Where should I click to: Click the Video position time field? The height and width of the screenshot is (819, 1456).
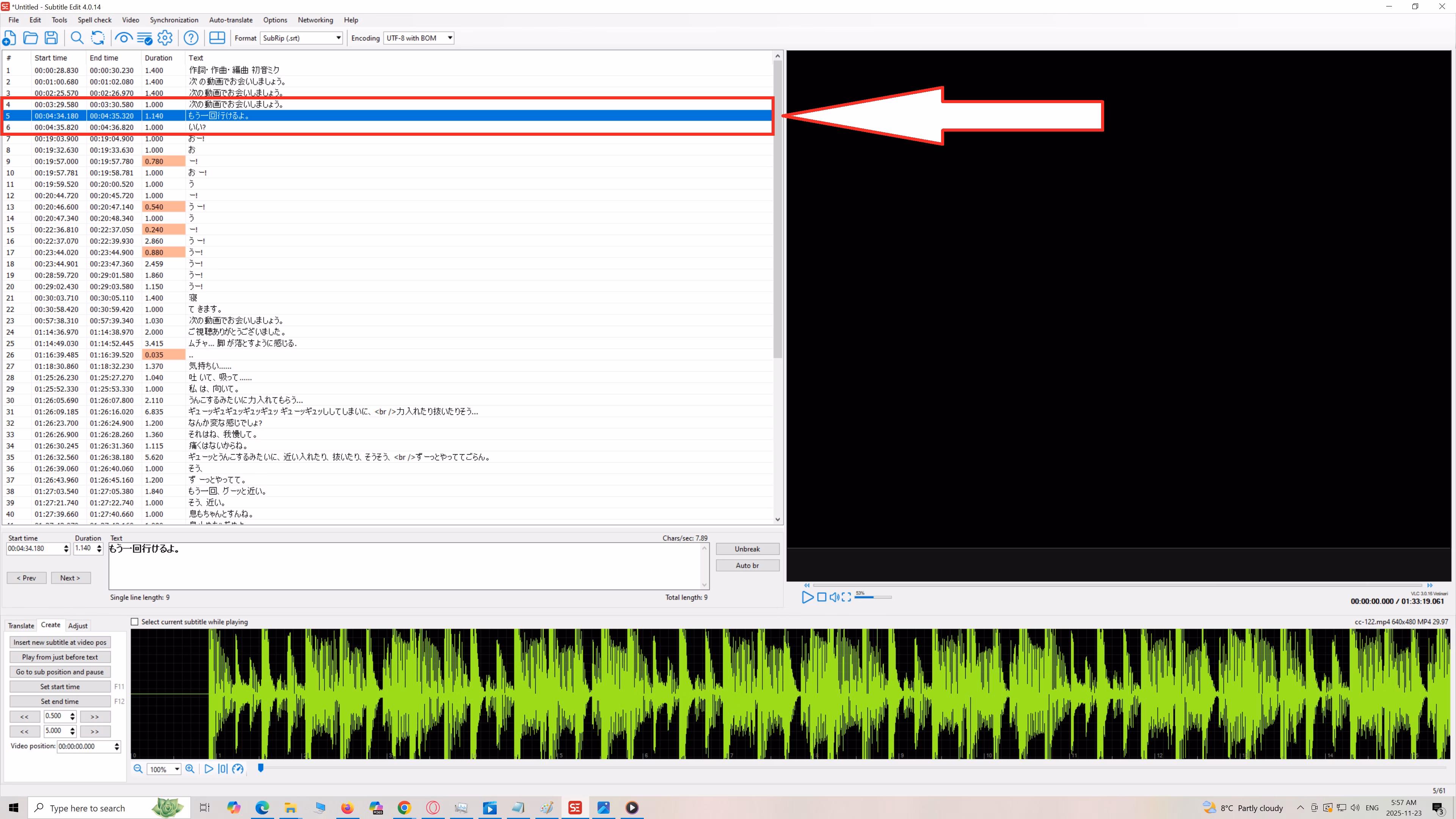[85, 746]
